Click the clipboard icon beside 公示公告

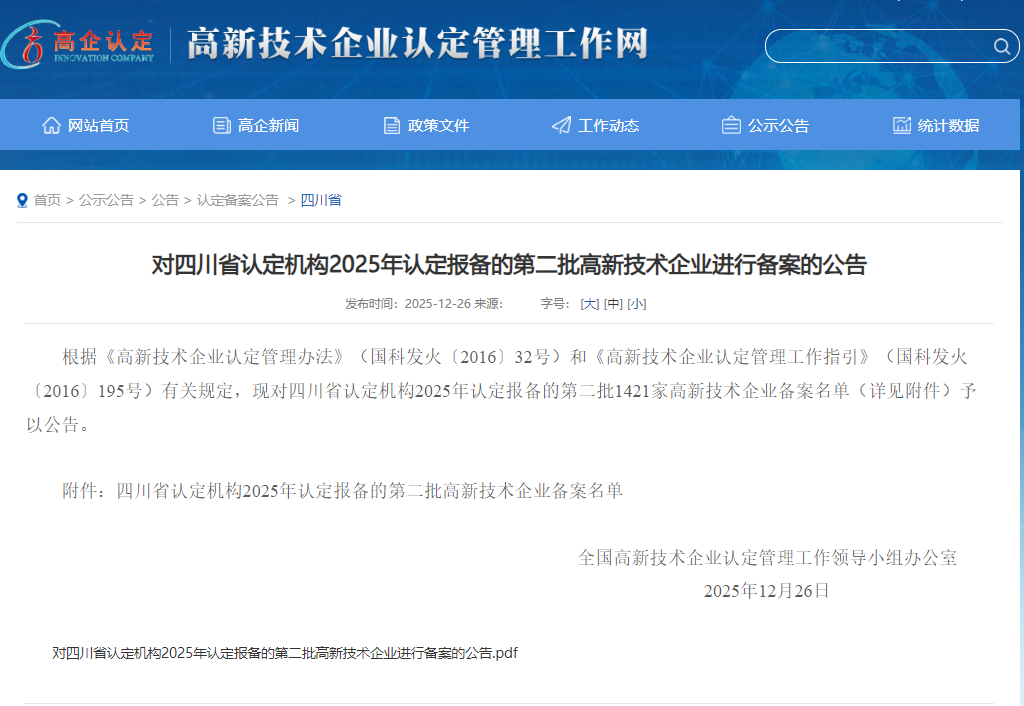point(731,125)
